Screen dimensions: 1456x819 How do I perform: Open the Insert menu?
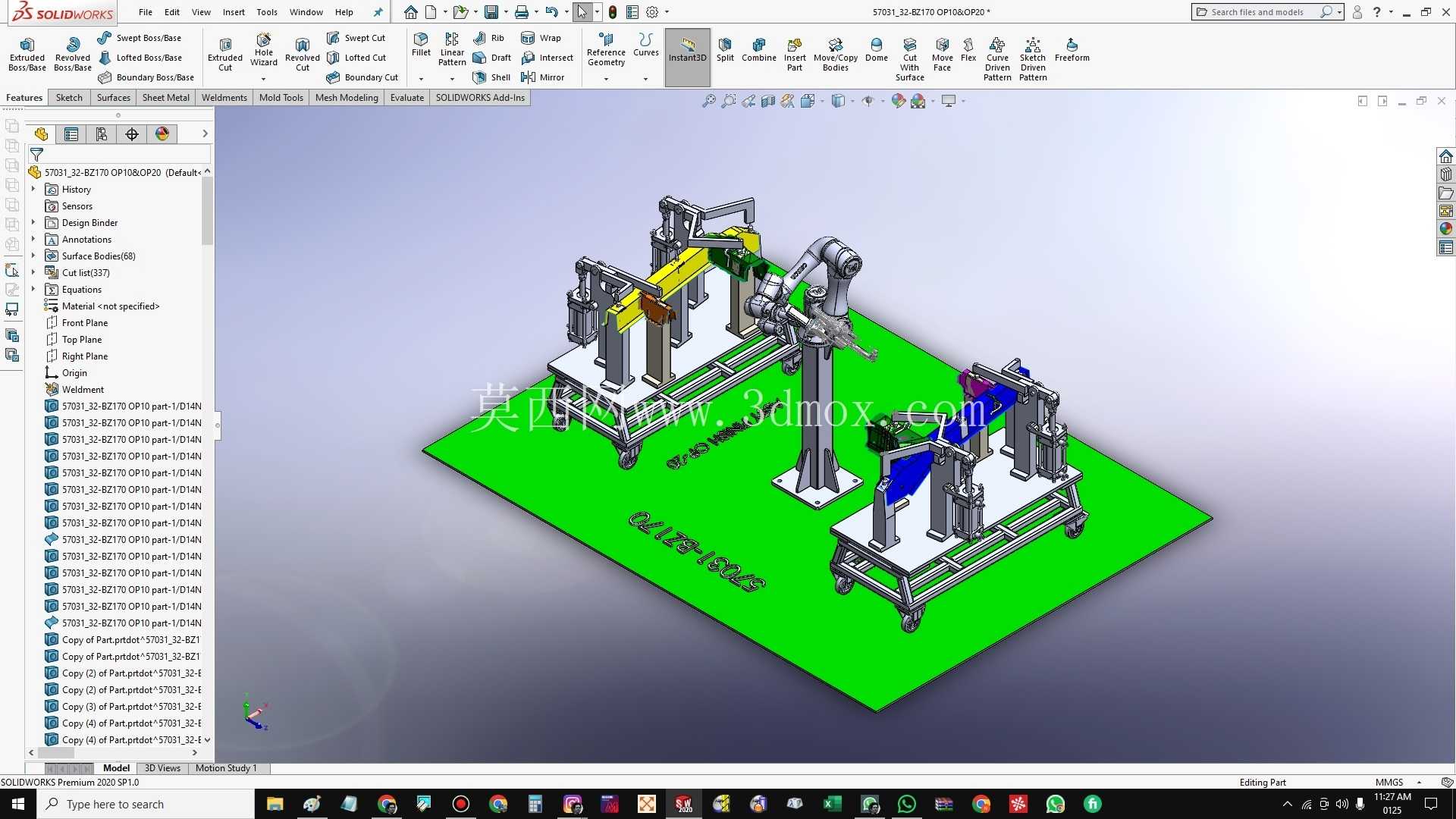tap(234, 12)
